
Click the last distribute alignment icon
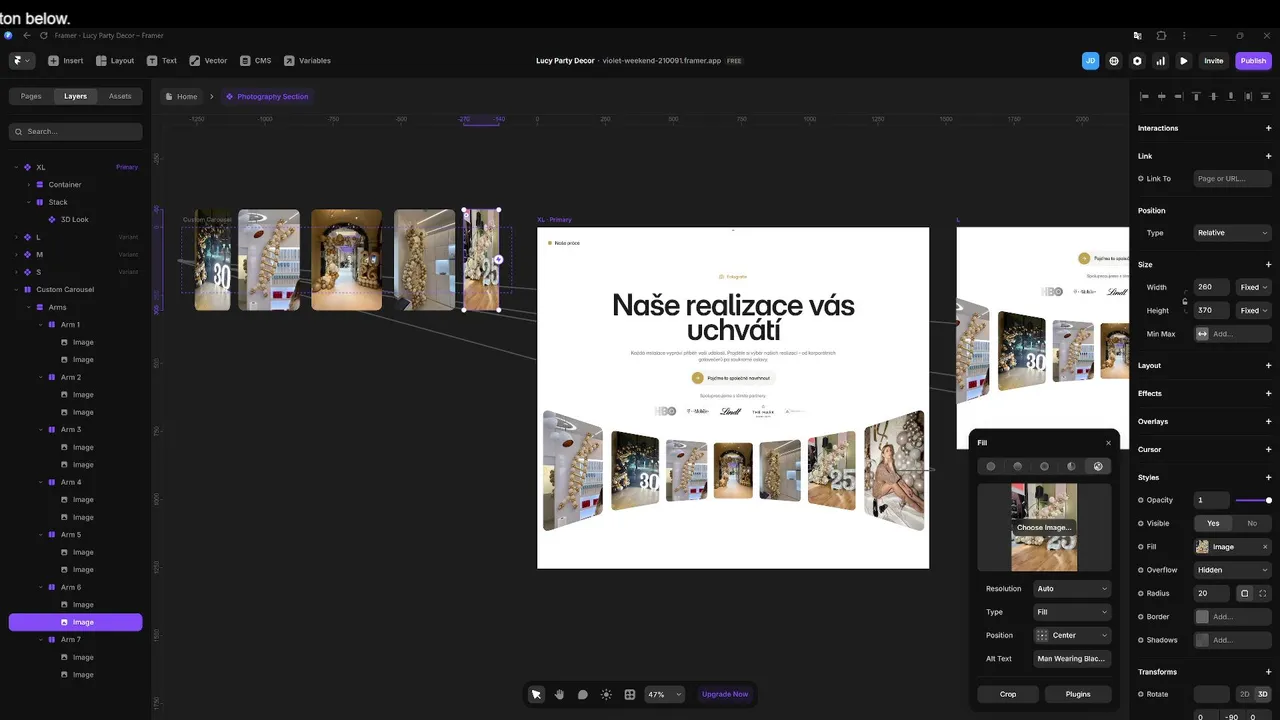coord(1265,96)
